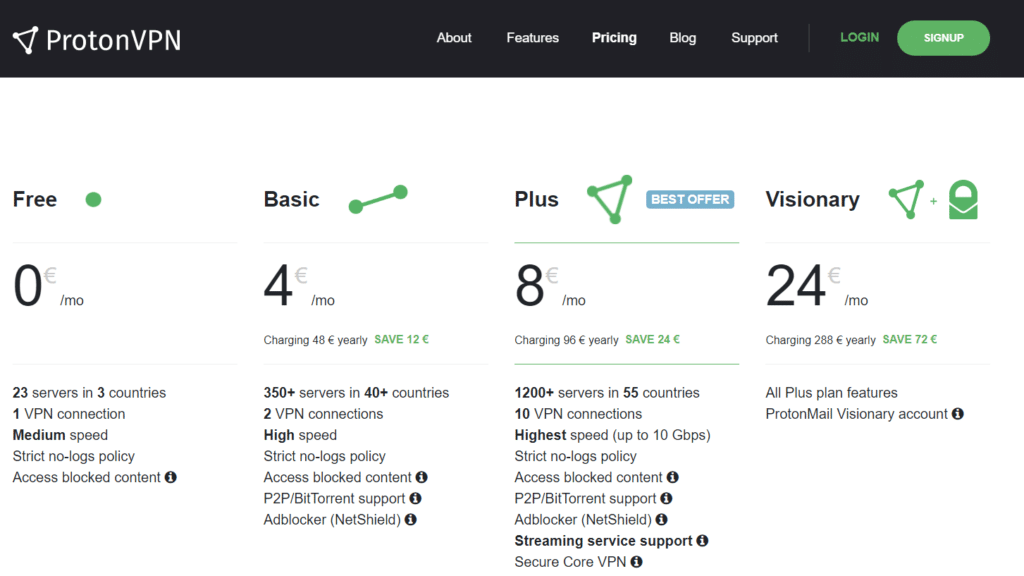Click 'Highest speed (up to 10 Gbps)' text
The height and width of the screenshot is (576, 1024).
pos(613,436)
